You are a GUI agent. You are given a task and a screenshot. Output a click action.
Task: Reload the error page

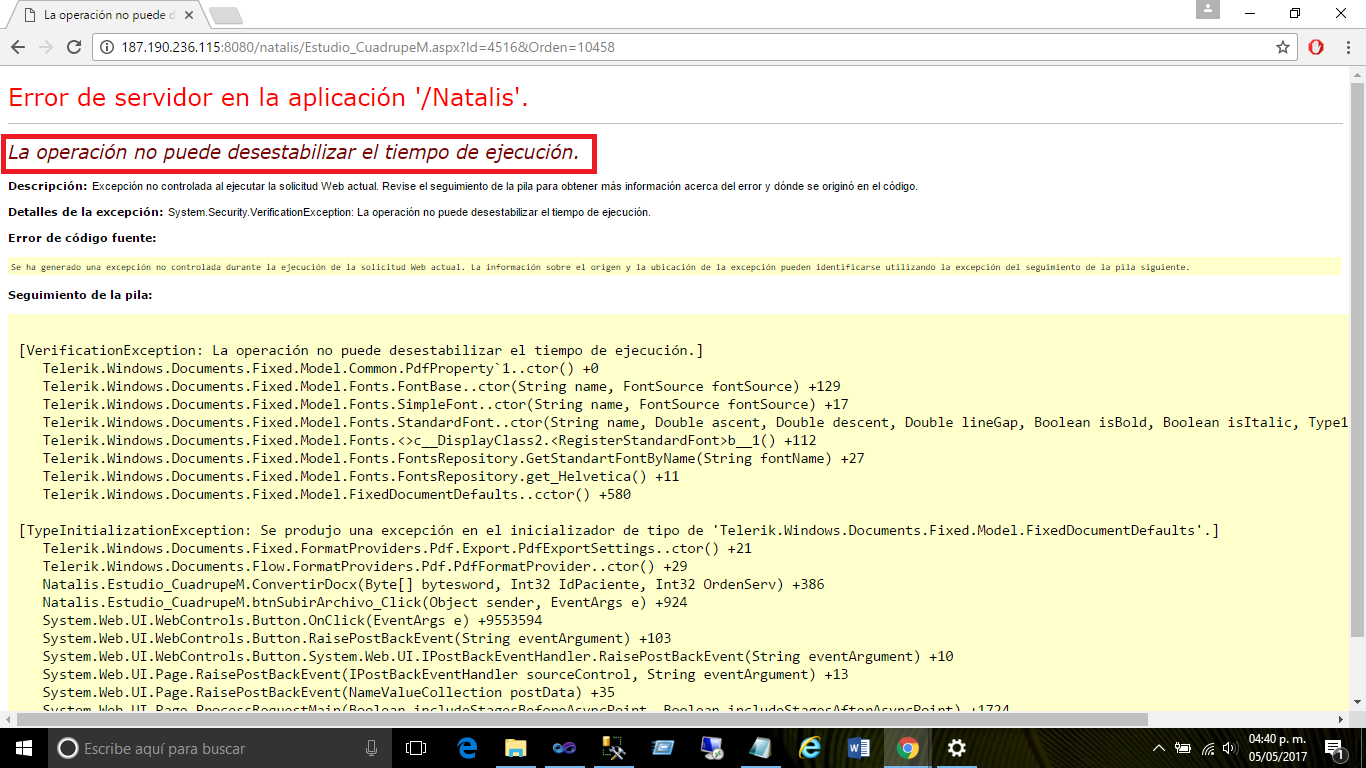point(73,47)
